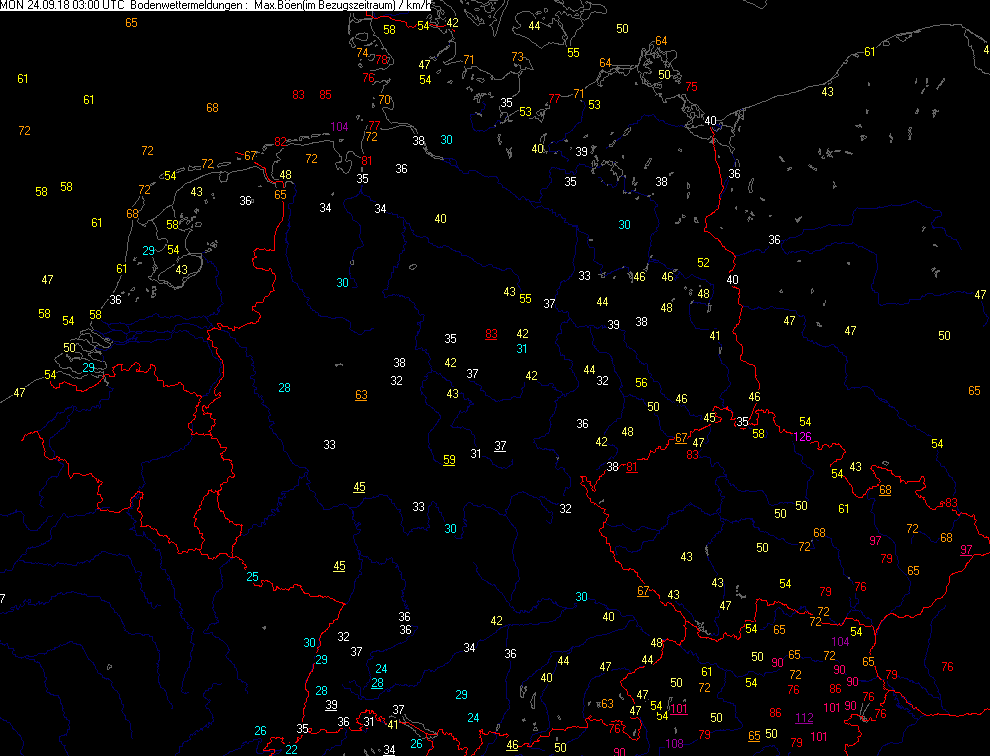The image size is (990, 756).
Task: Click the cyan 22 station value
Action: click(x=291, y=749)
